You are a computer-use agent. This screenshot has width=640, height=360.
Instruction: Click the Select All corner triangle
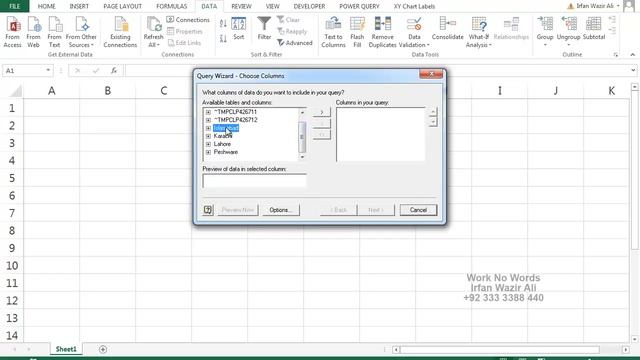pos(15,91)
